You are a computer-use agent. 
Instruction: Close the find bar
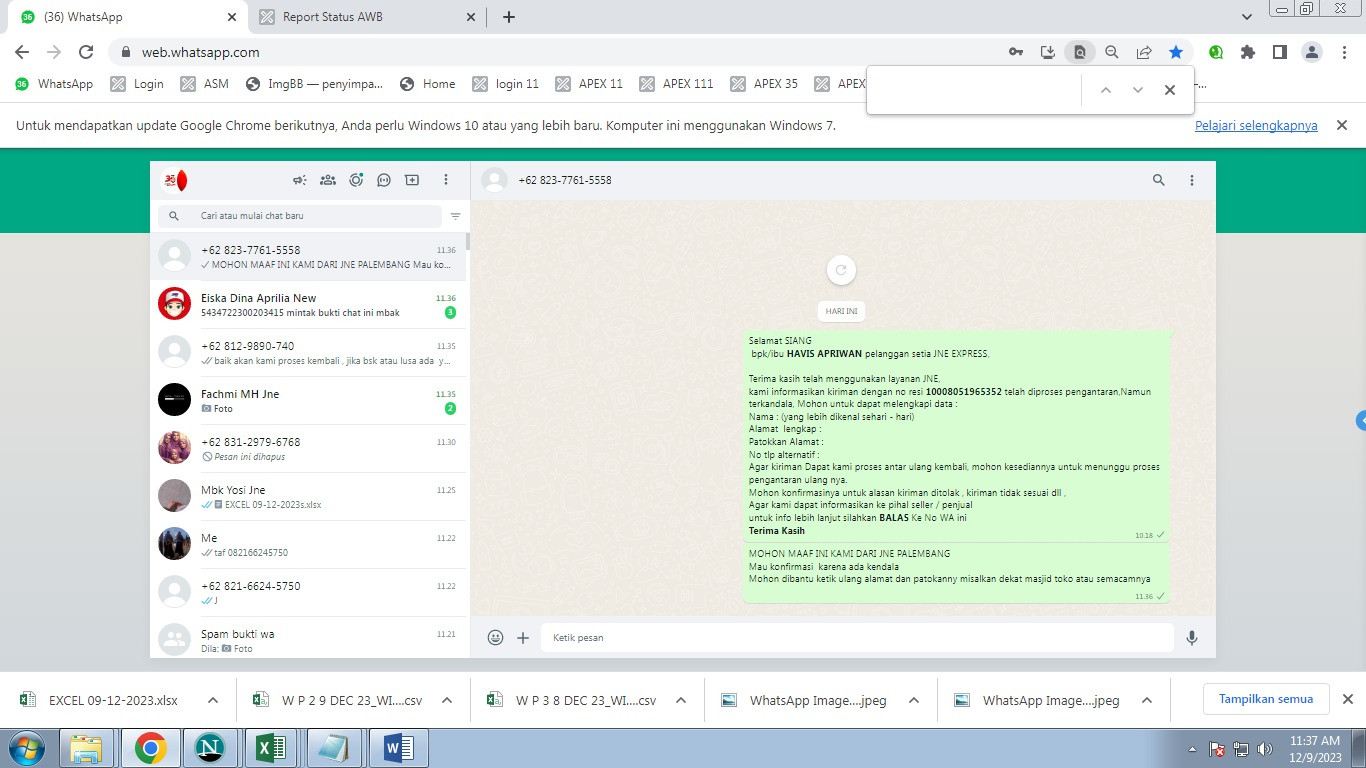[x=1169, y=90]
